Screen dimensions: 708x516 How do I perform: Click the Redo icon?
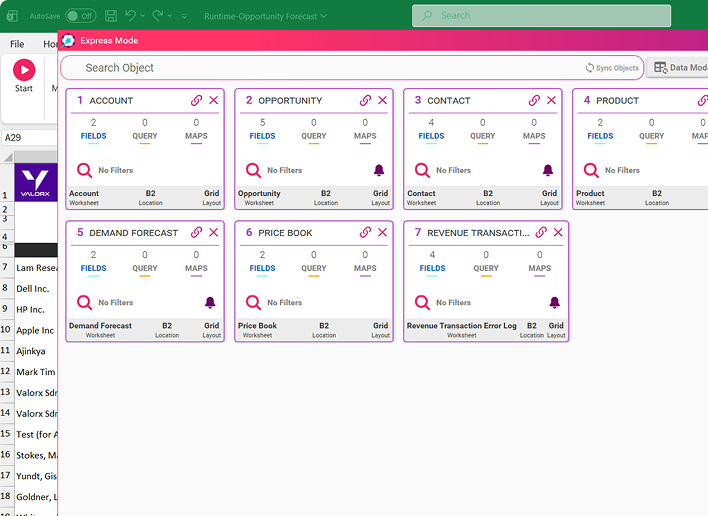click(x=158, y=16)
